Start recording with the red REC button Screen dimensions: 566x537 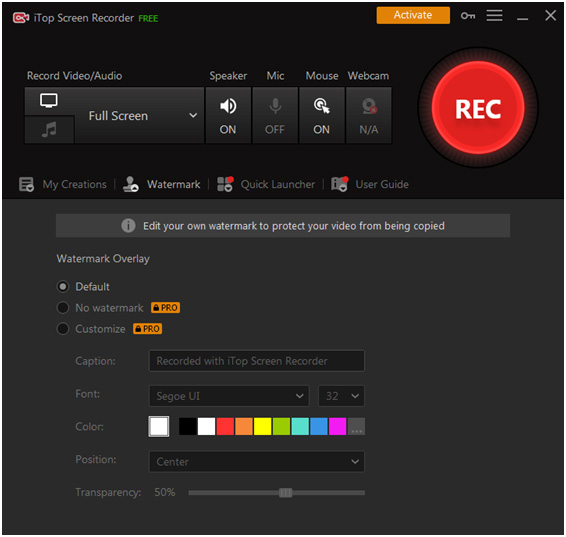[x=478, y=108]
